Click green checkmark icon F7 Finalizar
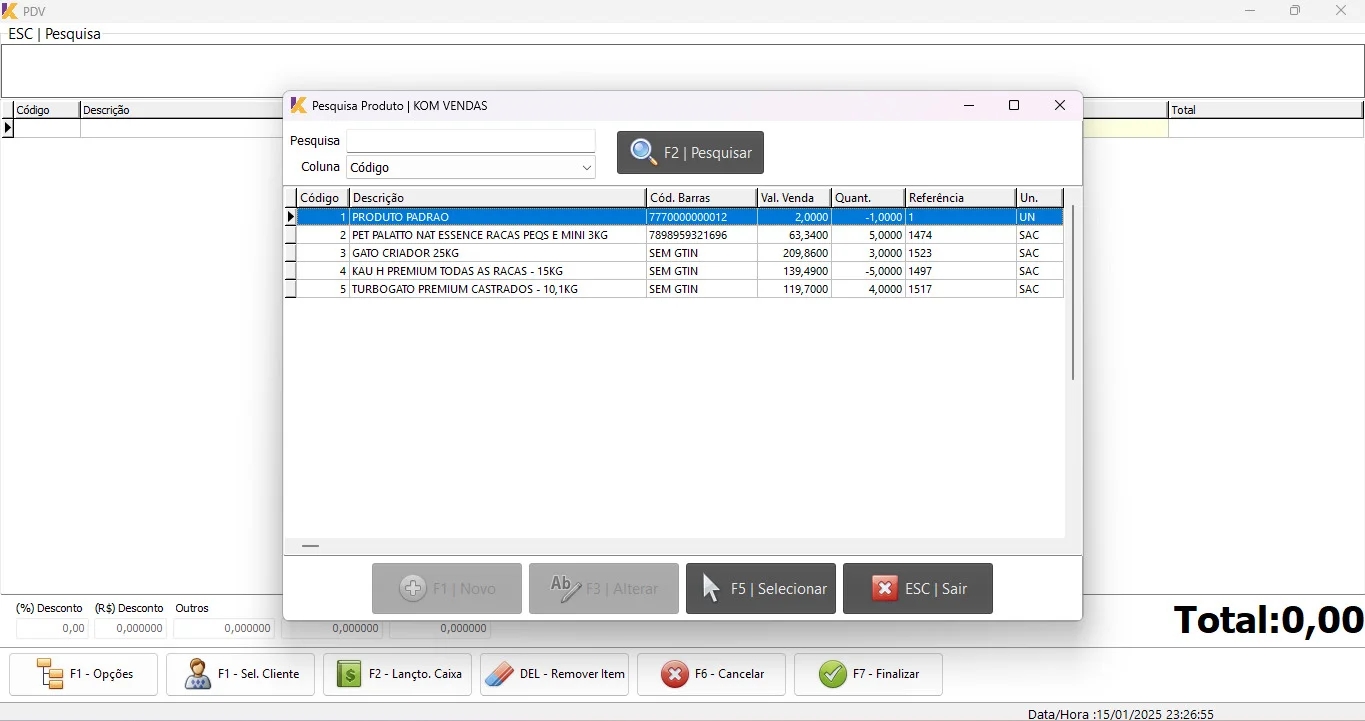Viewport: 1365px width, 721px height. pyautogui.click(x=832, y=674)
